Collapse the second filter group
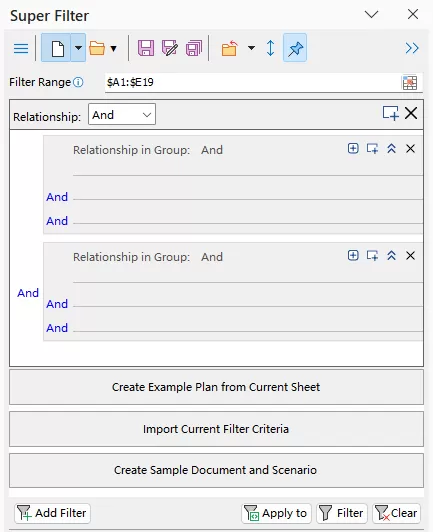This screenshot has height=532, width=433. [x=391, y=255]
